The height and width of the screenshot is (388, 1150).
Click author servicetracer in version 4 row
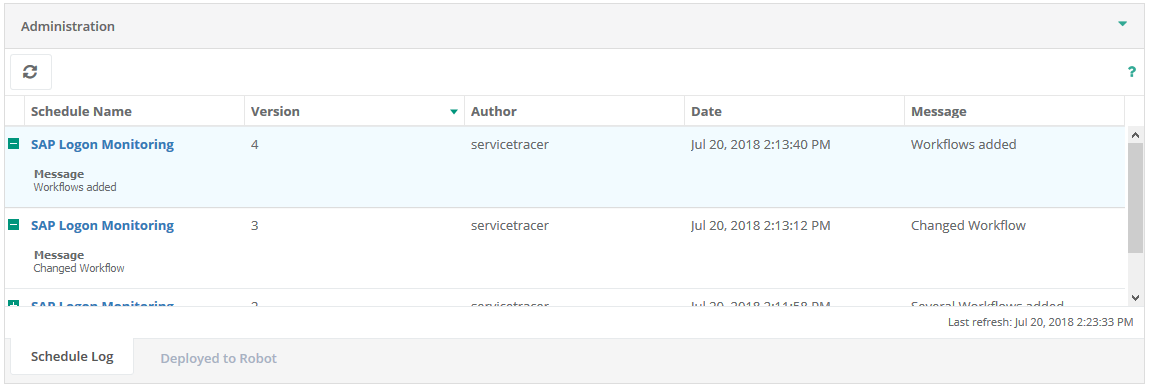510,144
